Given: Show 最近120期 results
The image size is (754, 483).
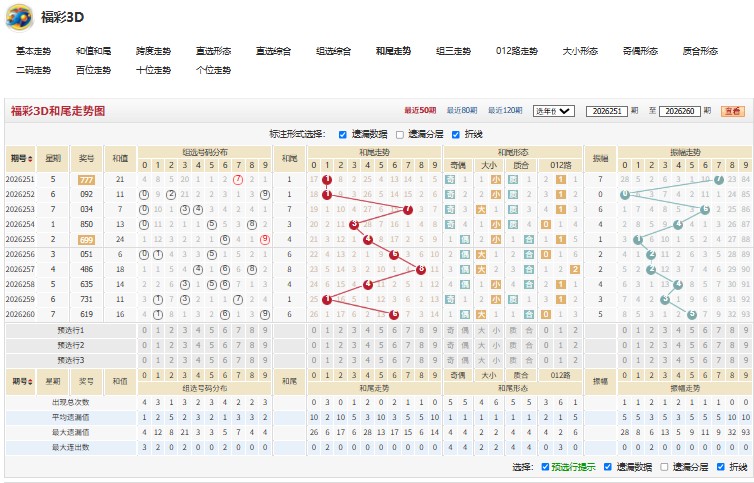Looking at the screenshot, I should [505, 111].
